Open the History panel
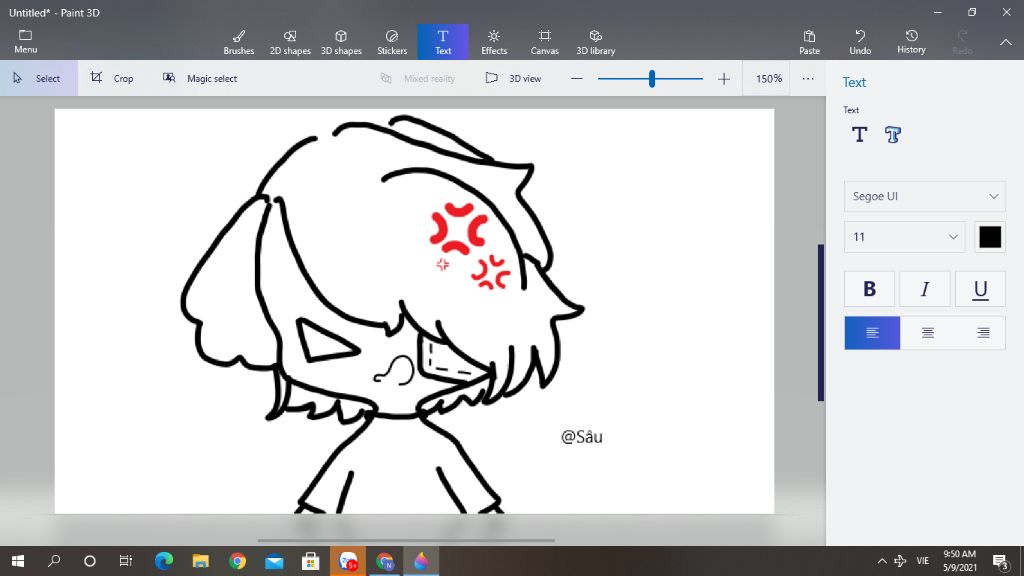Image resolution: width=1024 pixels, height=576 pixels. point(911,42)
